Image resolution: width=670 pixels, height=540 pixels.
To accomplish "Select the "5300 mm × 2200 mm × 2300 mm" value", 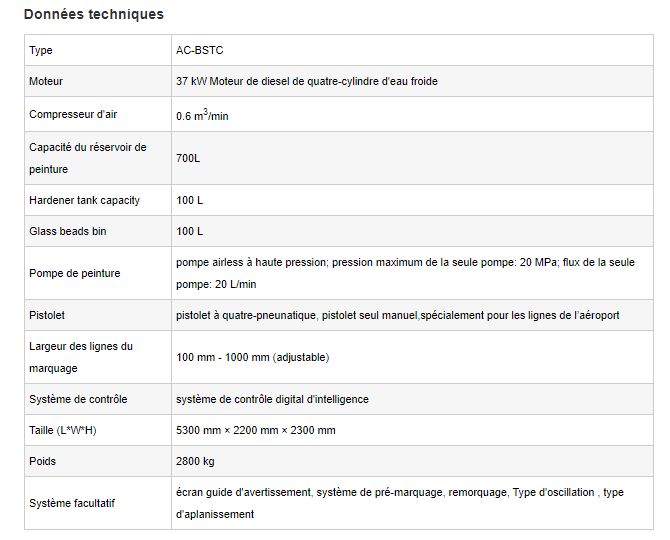I will (x=255, y=430).
